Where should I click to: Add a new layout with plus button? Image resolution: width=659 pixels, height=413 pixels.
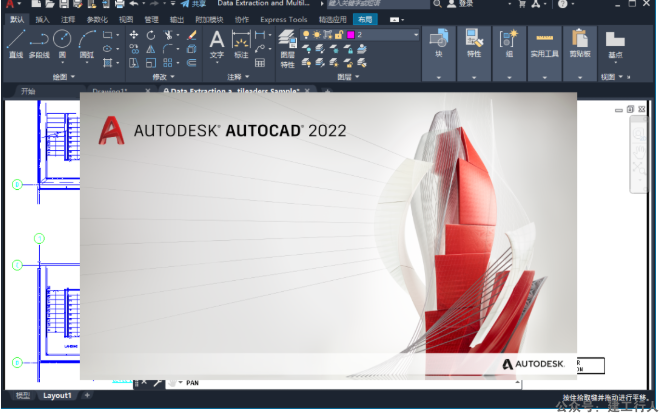[87, 395]
